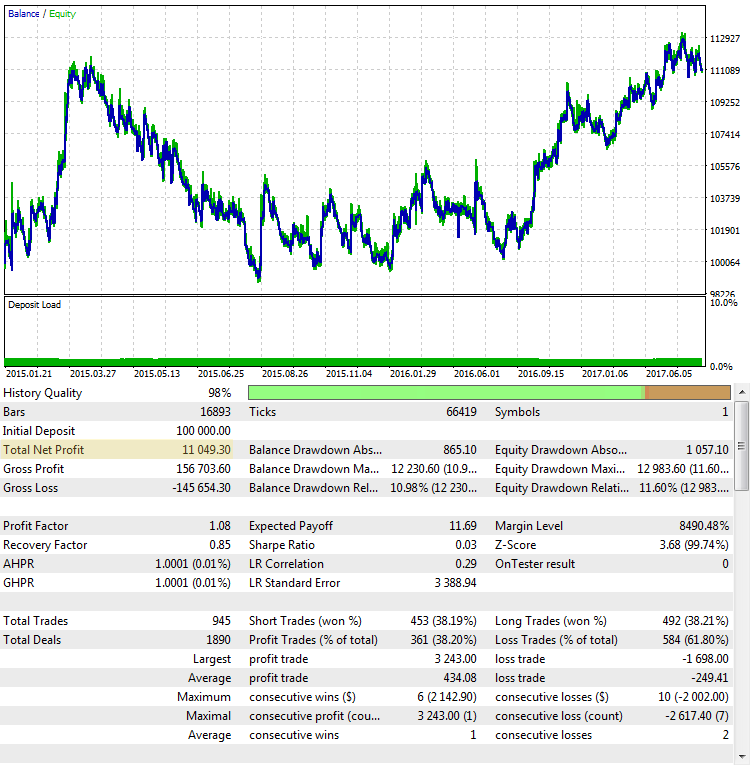Click the GHPR row label

pyautogui.click(x=19, y=583)
